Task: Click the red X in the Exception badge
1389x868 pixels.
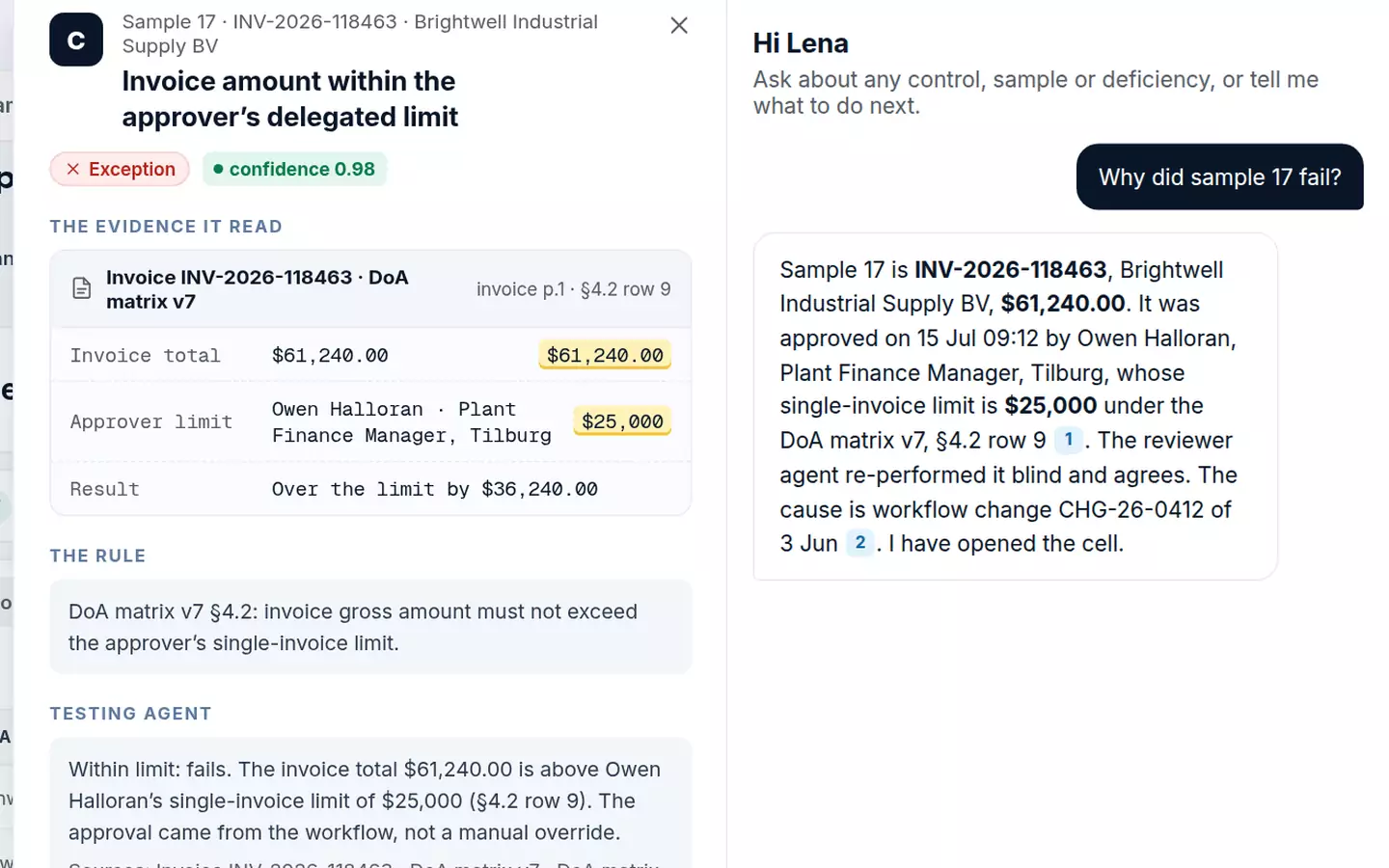Action: tap(73, 169)
